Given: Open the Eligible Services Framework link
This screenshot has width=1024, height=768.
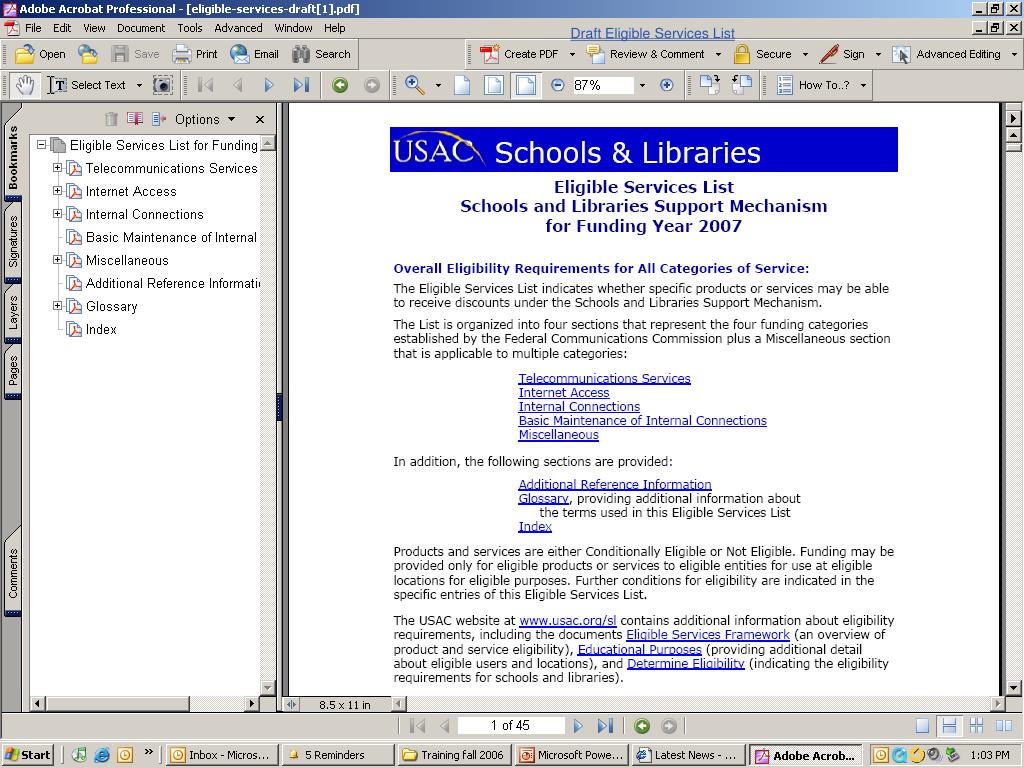Looking at the screenshot, I should tap(708, 635).
